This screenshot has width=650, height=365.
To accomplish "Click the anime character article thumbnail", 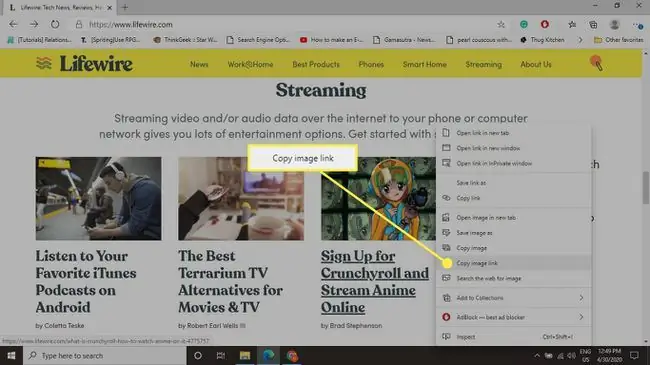I will click(378, 199).
